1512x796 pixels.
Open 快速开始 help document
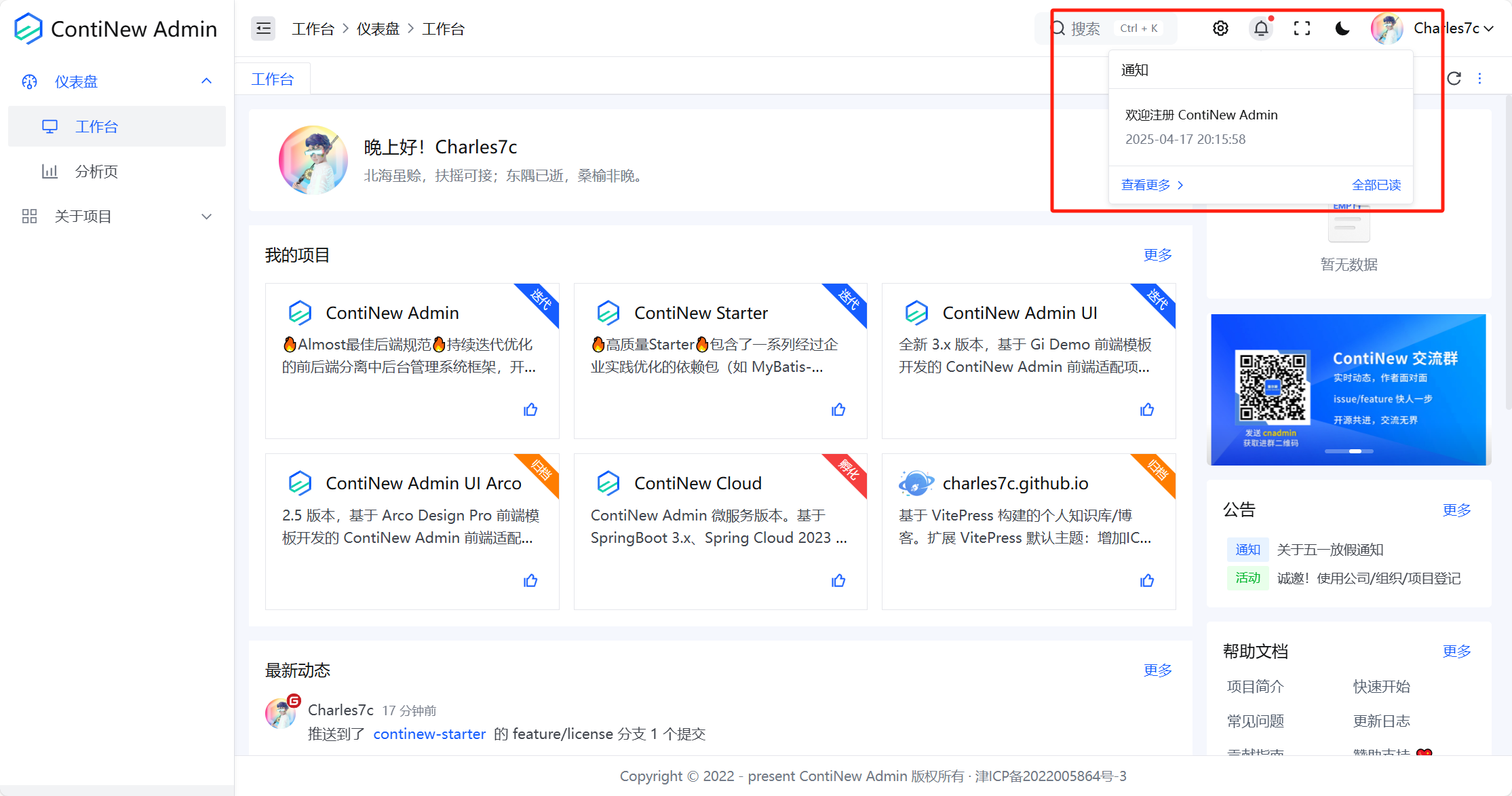(x=1382, y=686)
